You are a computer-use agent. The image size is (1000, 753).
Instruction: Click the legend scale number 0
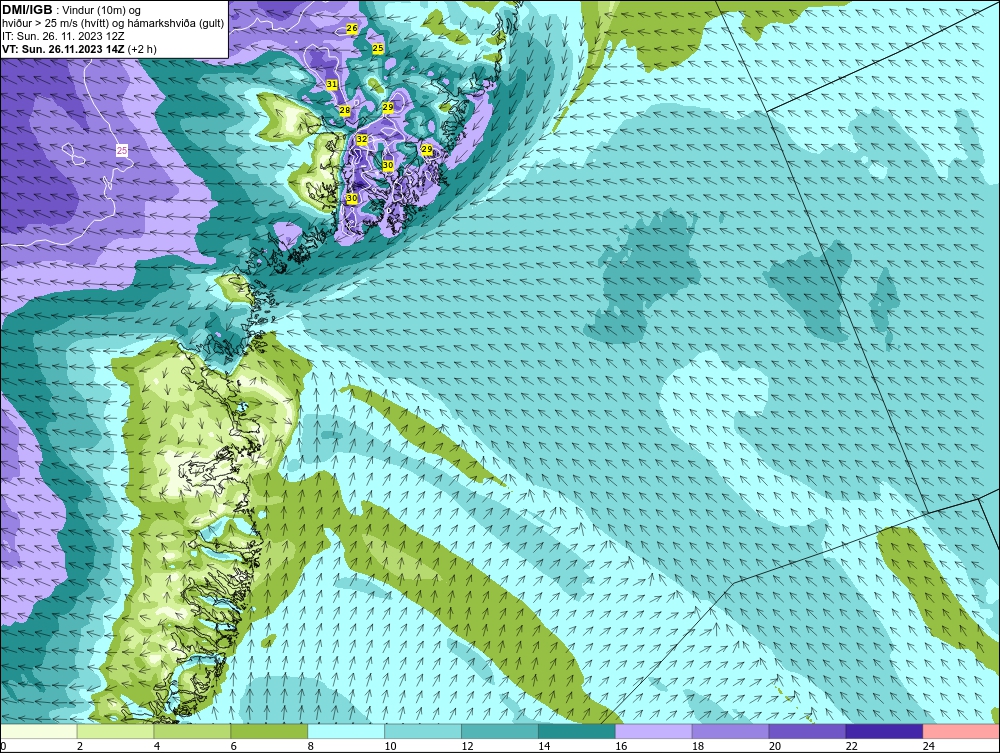pos(3,746)
